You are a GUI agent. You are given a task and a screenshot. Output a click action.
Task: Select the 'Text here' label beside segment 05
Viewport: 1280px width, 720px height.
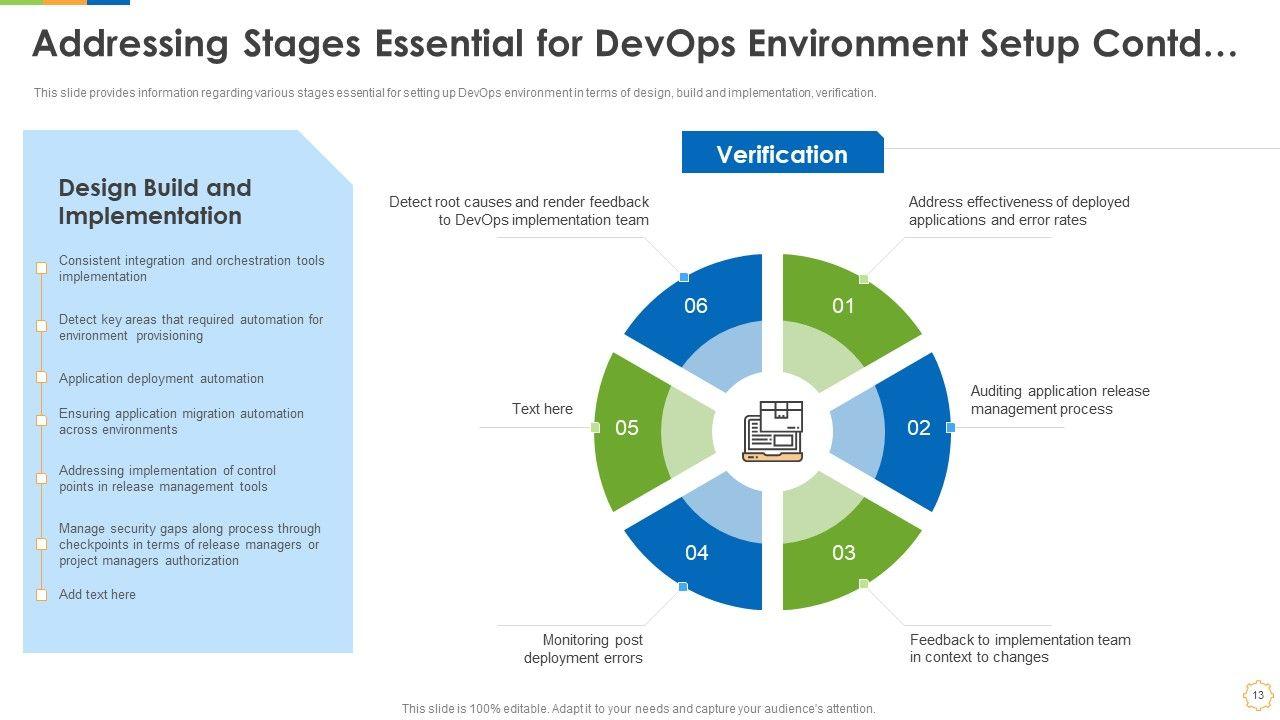tap(542, 409)
